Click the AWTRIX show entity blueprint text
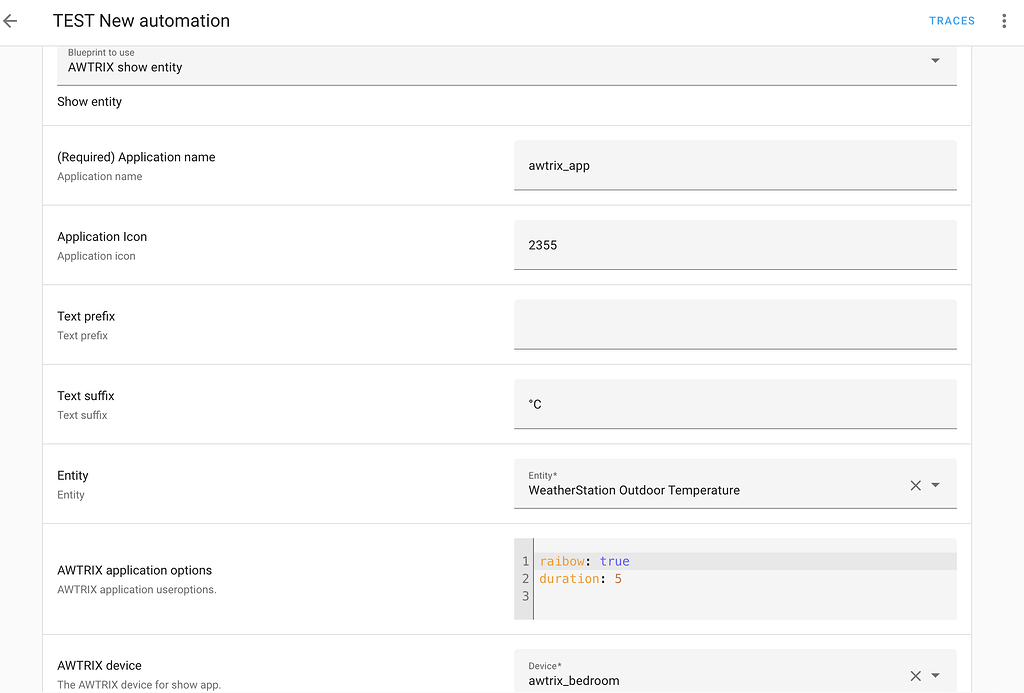Screen dimensions: 1024x693 coord(125,68)
